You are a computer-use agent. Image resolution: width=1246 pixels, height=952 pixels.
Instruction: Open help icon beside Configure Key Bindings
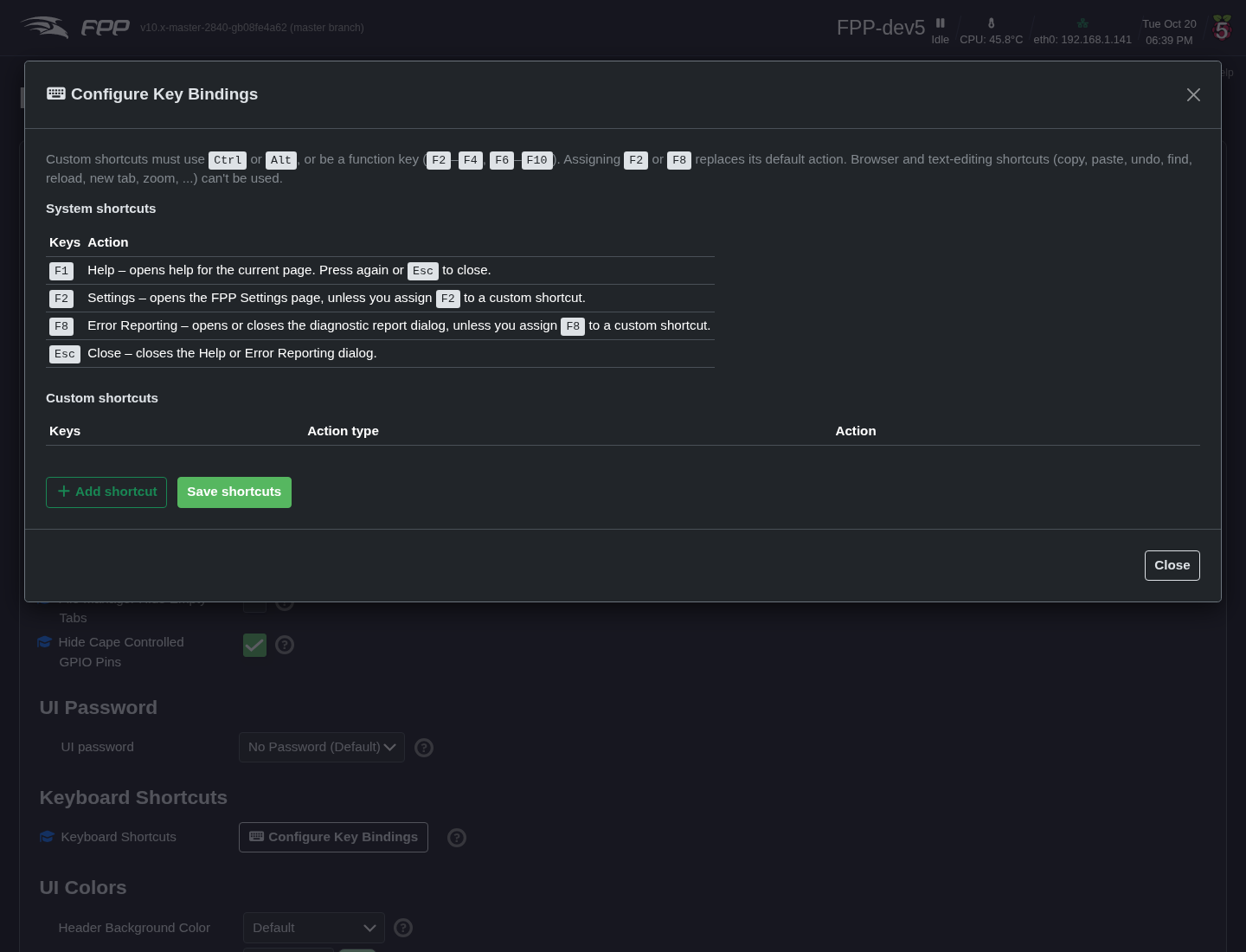coord(457,838)
